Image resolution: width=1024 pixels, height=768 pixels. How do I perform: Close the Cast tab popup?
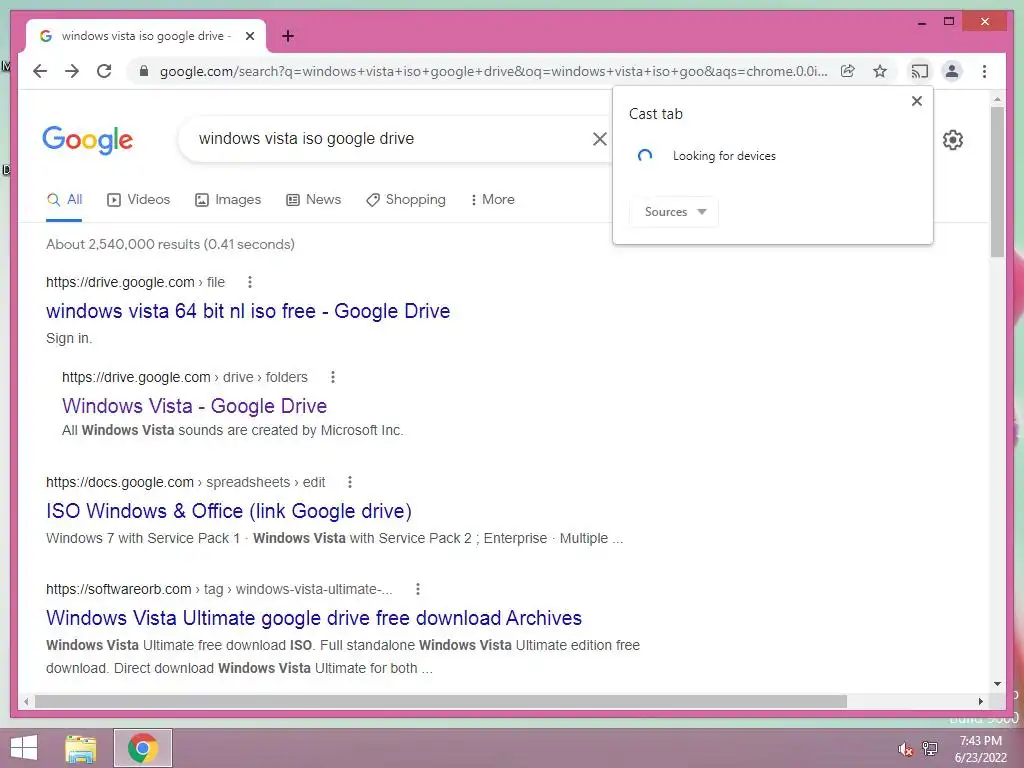pos(917,101)
